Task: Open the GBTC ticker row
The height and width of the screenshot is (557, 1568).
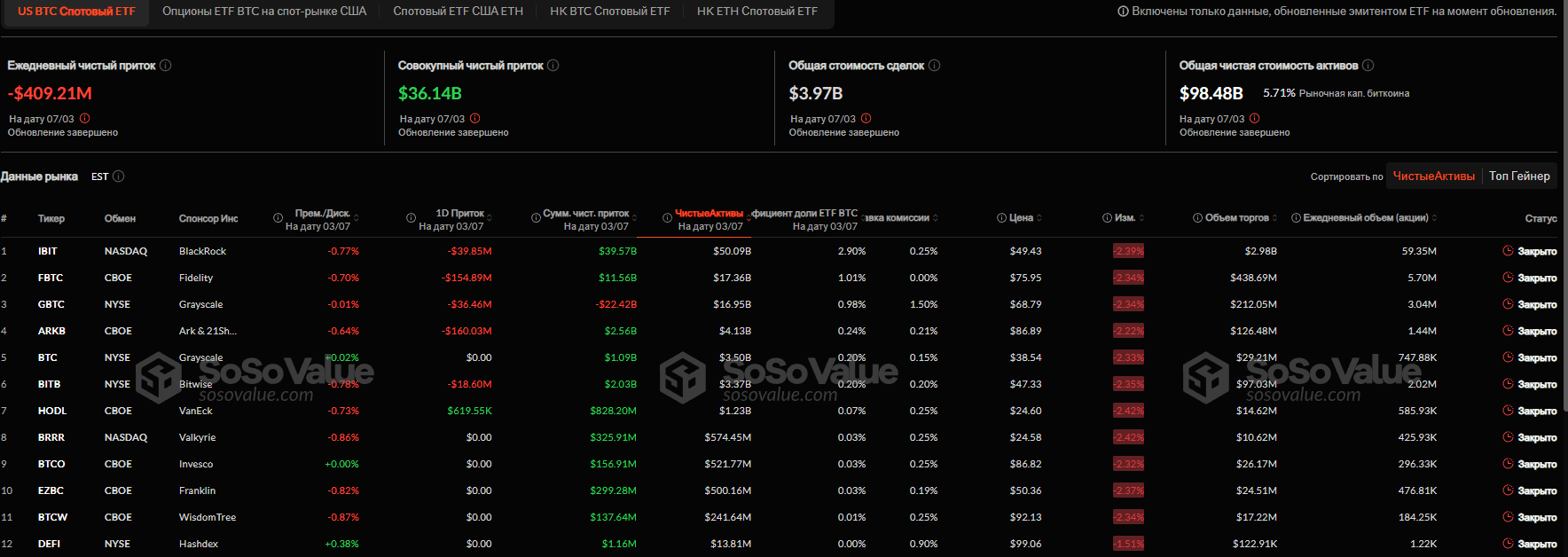Action: tap(779, 304)
